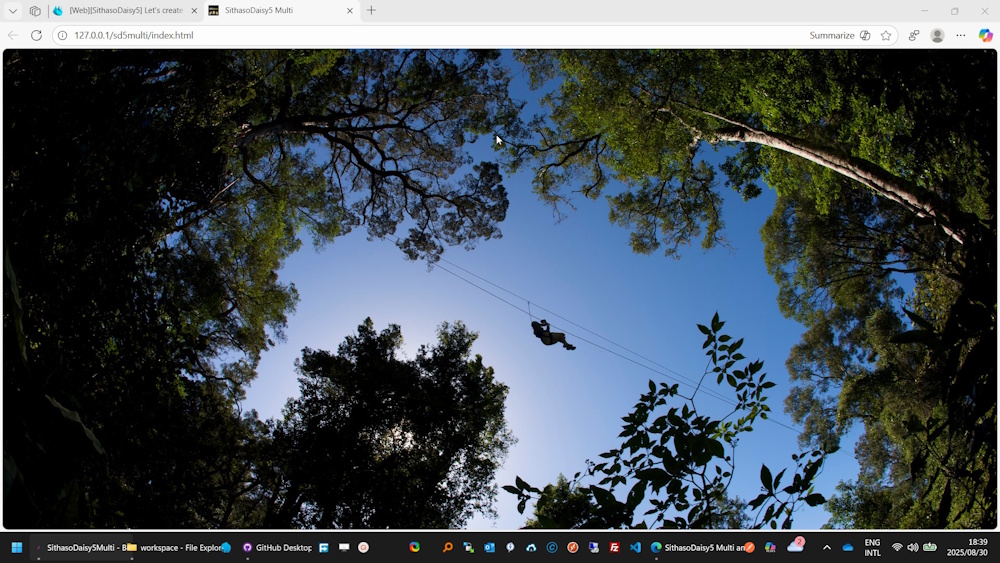Open the white monitor taskbar icon
Viewport: 1000px width, 563px height.
pyautogui.click(x=344, y=547)
